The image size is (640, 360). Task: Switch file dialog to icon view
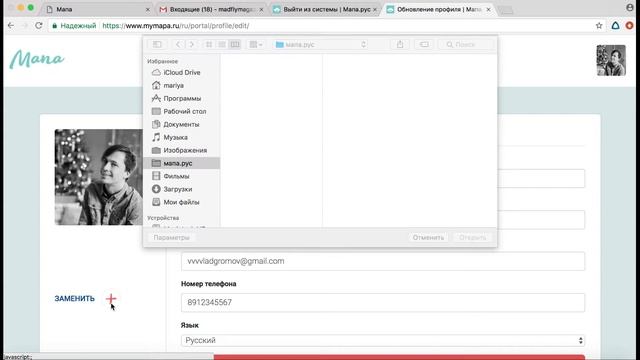click(209, 44)
